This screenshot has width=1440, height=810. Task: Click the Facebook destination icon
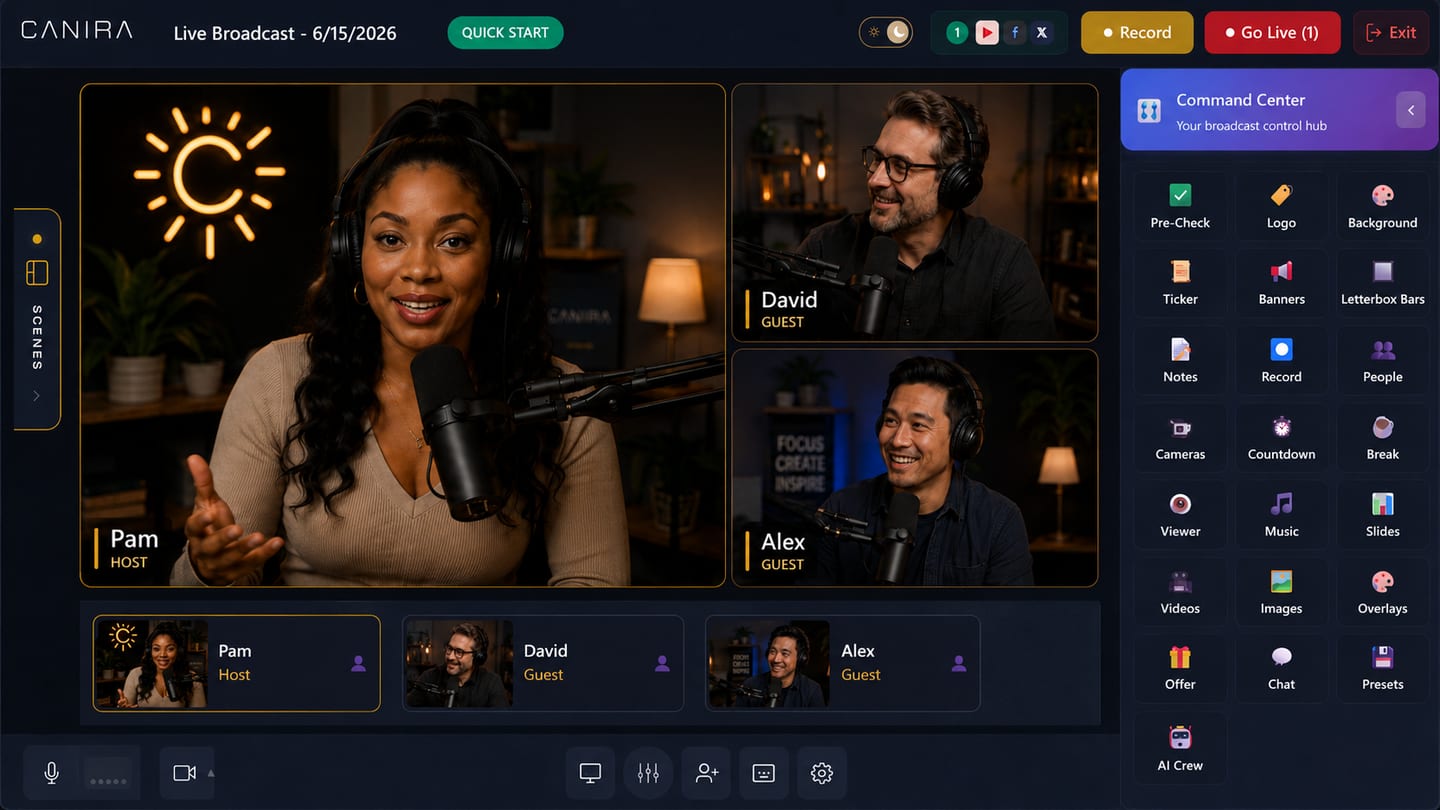point(1015,33)
